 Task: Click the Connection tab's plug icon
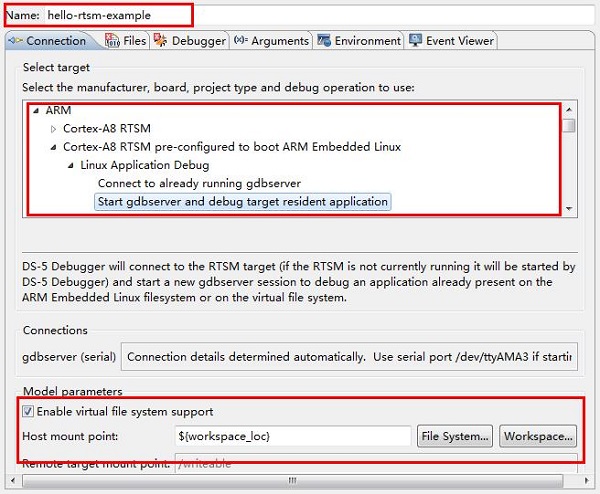pyautogui.click(x=15, y=40)
